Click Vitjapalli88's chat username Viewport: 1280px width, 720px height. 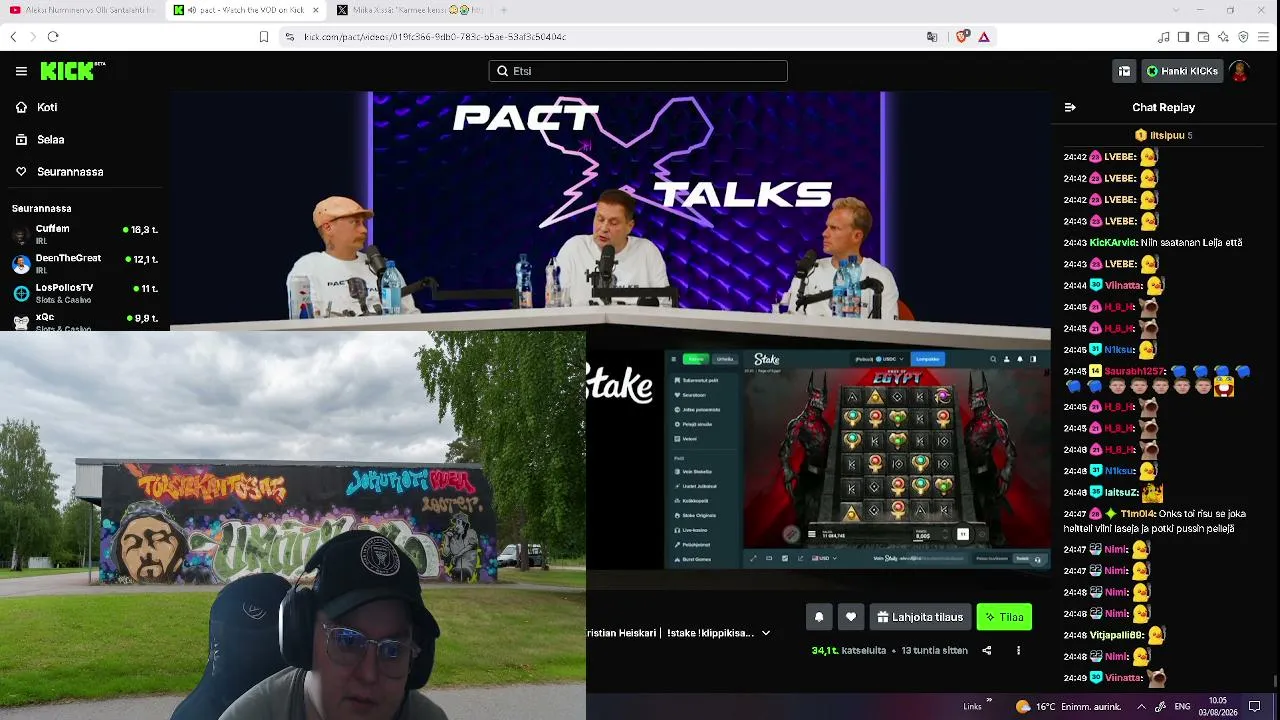coord(1117,635)
